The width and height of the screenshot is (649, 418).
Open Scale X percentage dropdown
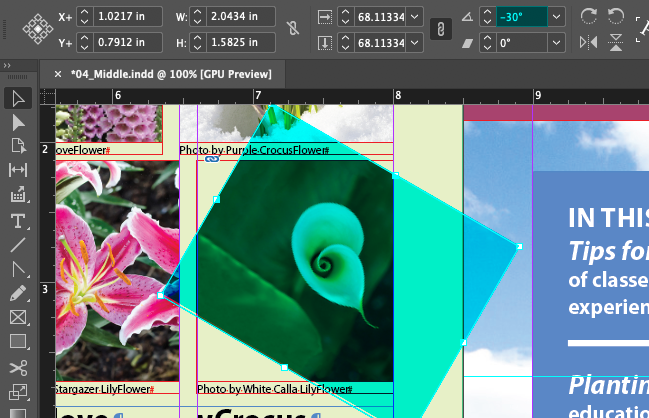414,17
